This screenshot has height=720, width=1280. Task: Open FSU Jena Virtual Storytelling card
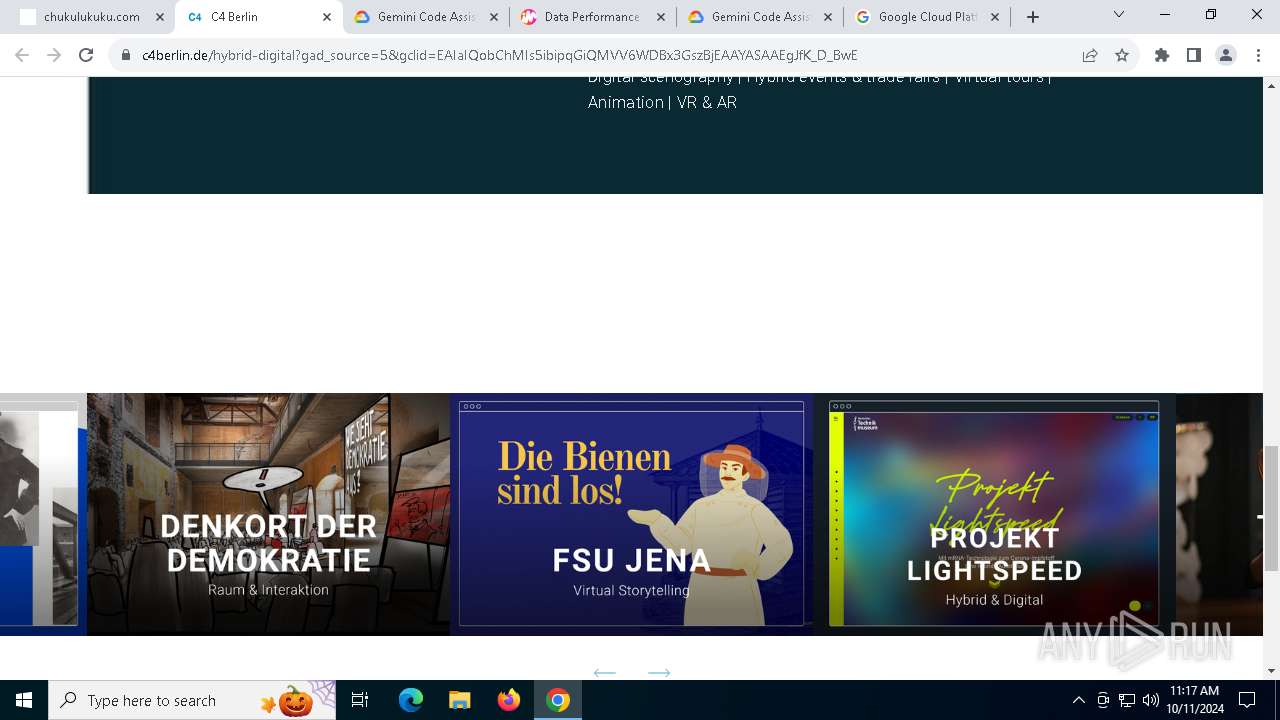[x=631, y=514]
